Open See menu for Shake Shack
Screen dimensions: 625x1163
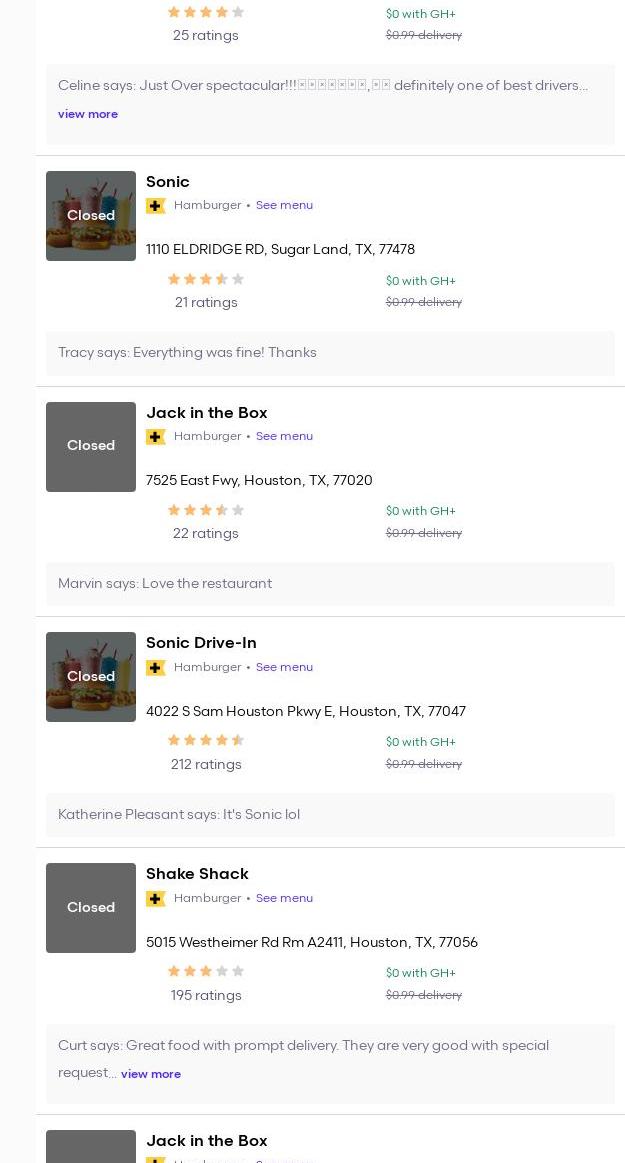click(284, 898)
